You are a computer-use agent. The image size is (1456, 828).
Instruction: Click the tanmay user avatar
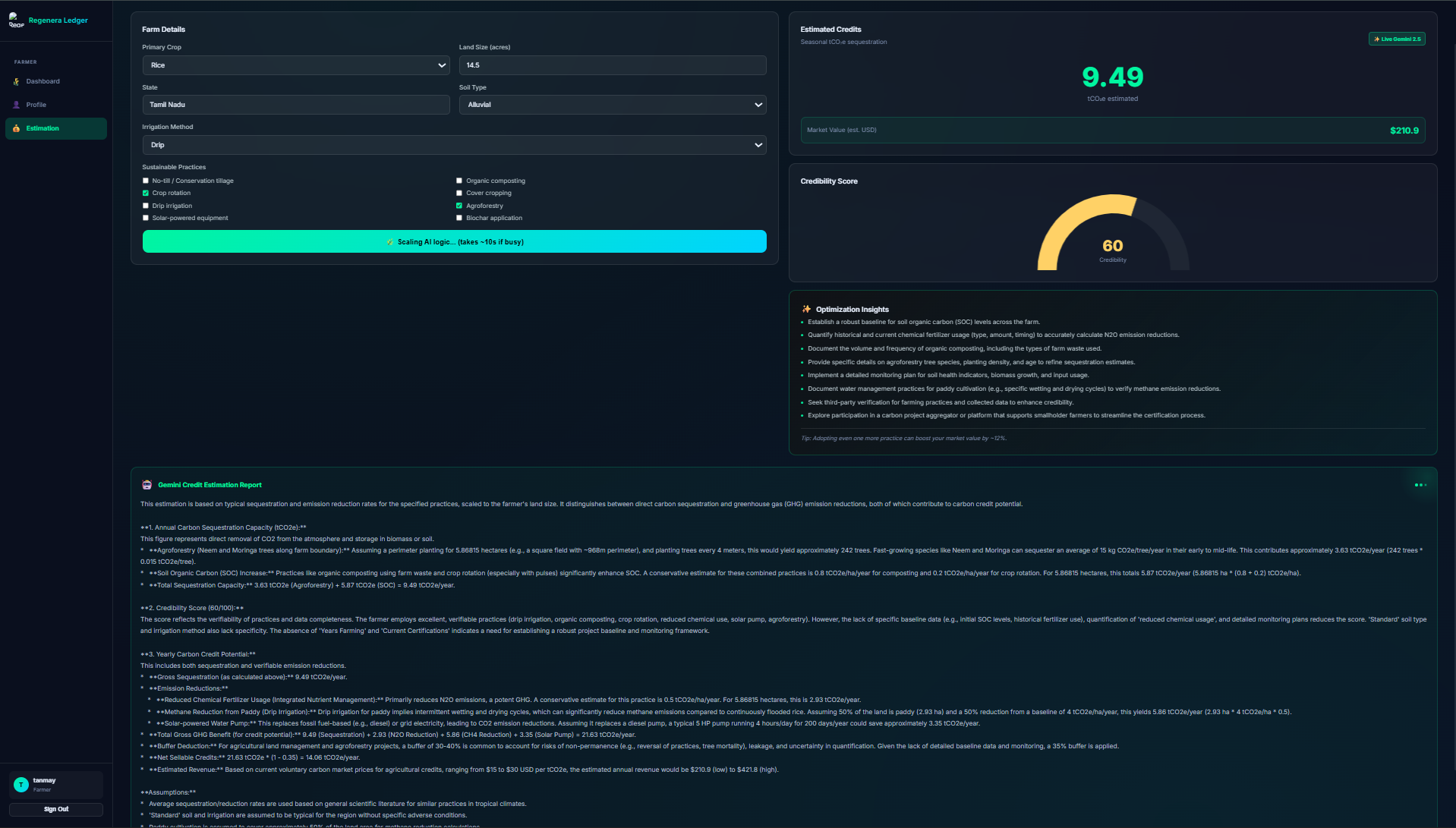tap(21, 785)
